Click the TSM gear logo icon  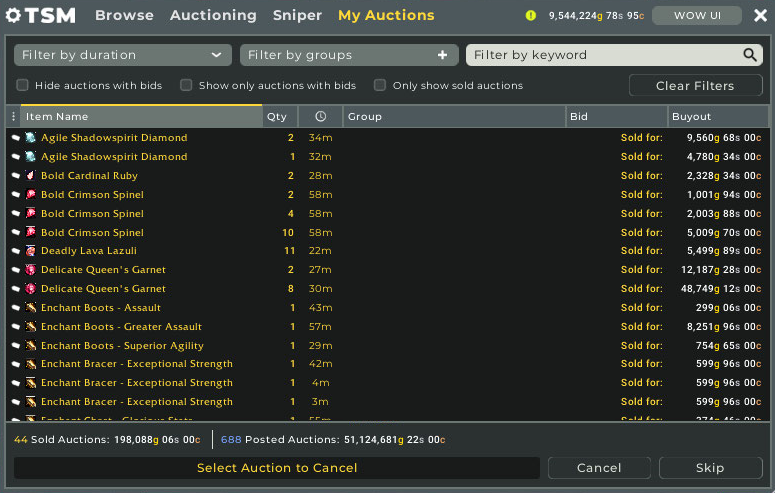click(x=14, y=15)
